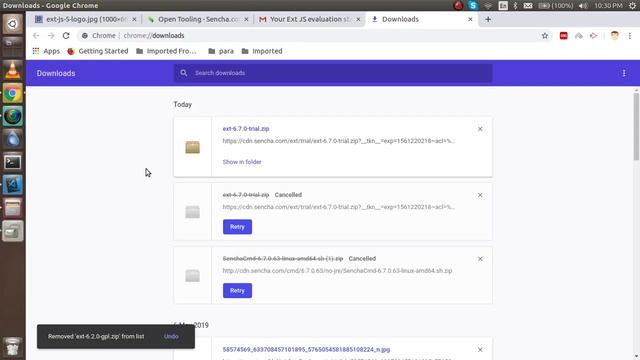Click the SenchaCmd cdn.sencha.com URL link
Viewport: 640px width, 360px height.
click(x=337, y=271)
